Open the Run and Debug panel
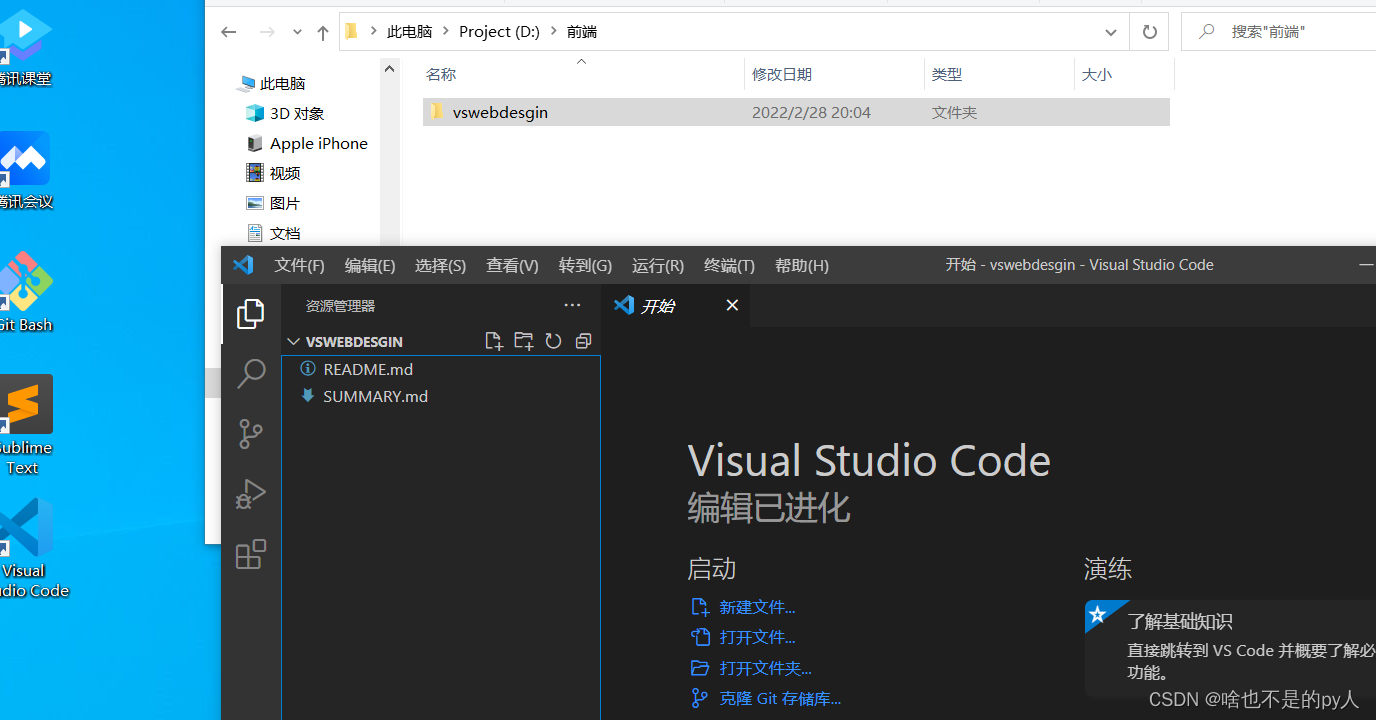Viewport: 1376px width, 720px height. [250, 493]
